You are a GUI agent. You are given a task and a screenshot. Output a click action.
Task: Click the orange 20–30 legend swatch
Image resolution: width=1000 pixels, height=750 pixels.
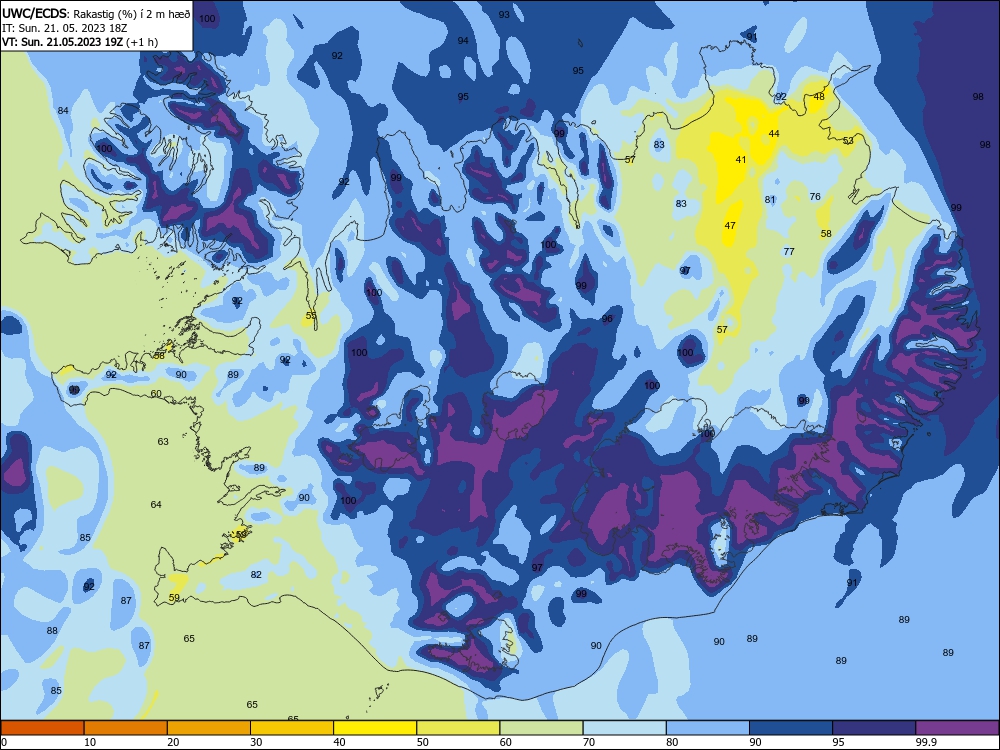tap(209, 728)
